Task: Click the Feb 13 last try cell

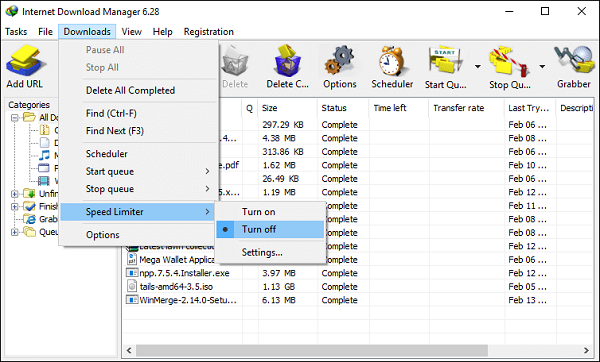Action: click(528, 300)
